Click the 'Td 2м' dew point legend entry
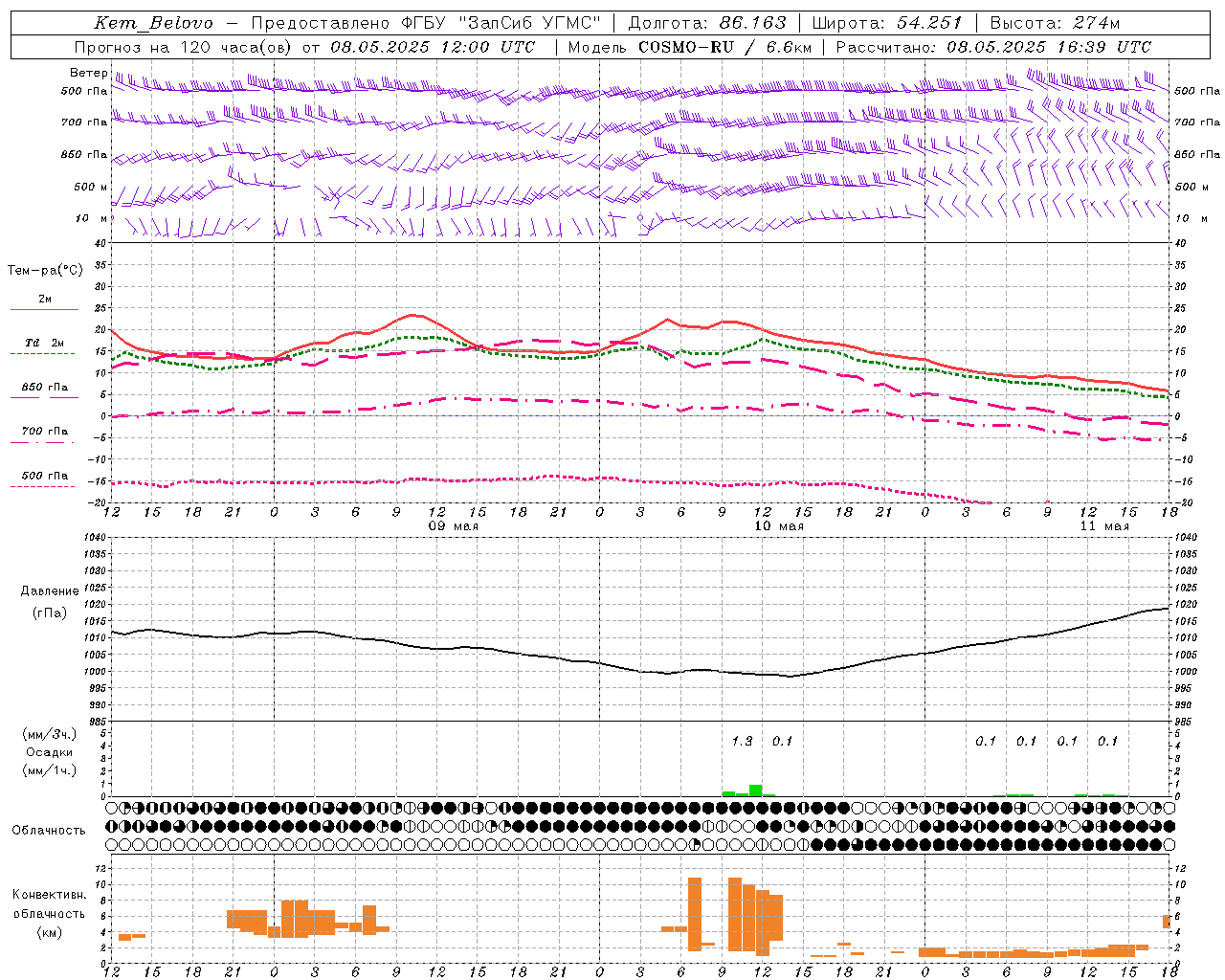This screenshot has width=1225, height=980. 45,343
